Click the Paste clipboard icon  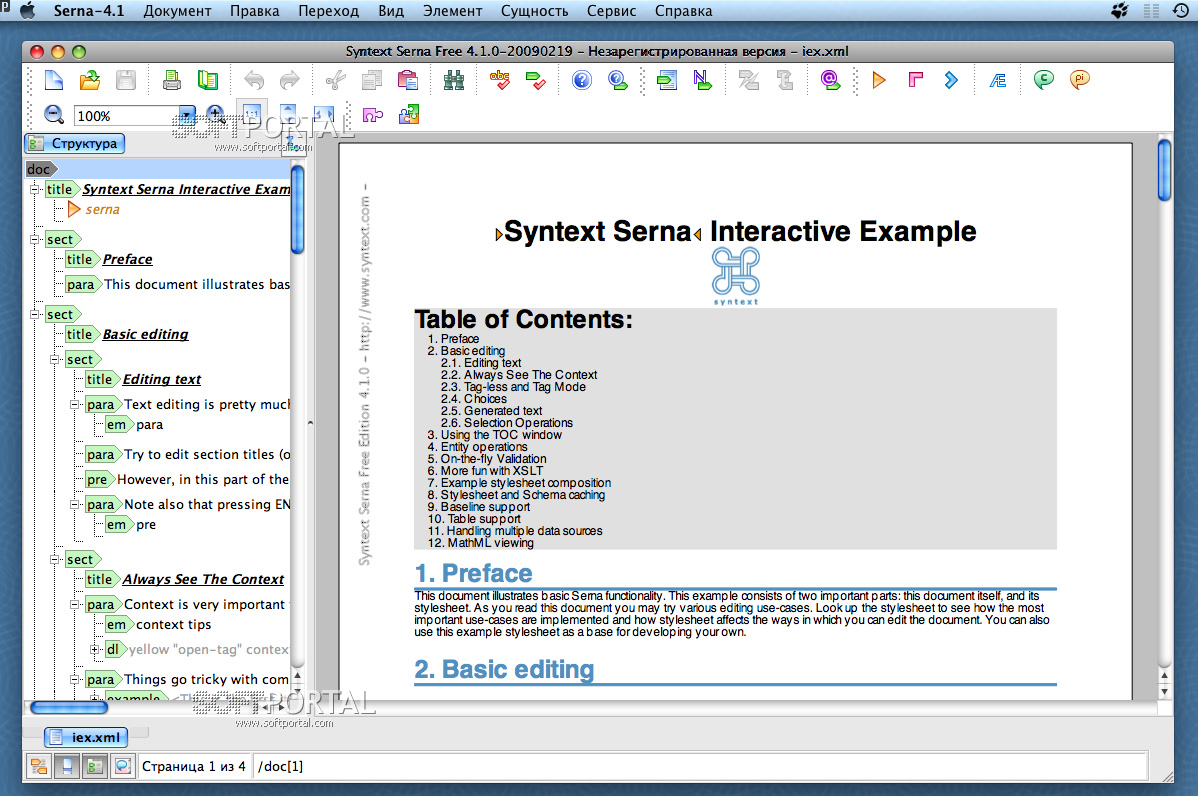click(408, 80)
